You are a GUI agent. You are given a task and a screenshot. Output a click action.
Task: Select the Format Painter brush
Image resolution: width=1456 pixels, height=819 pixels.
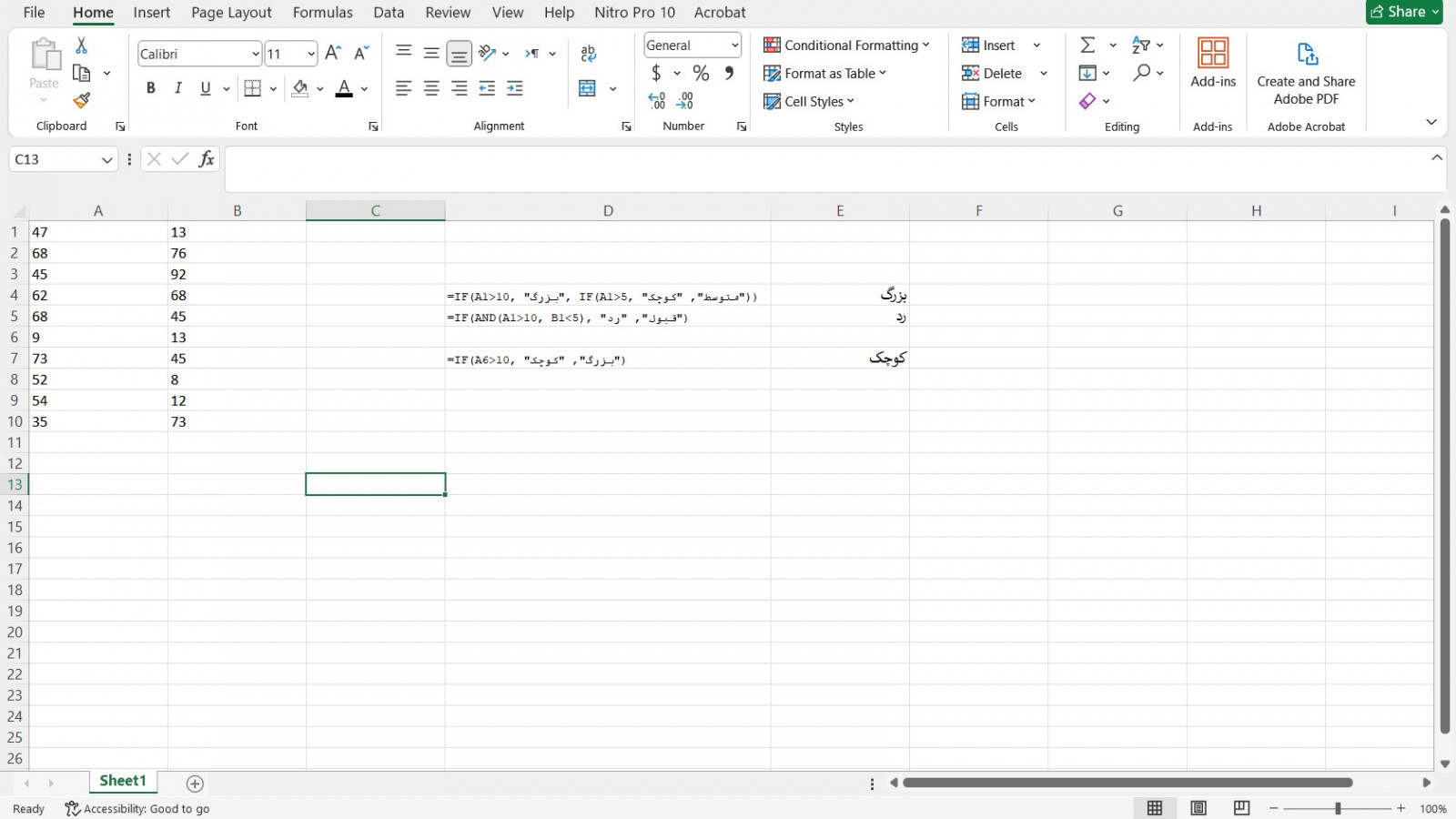(x=81, y=100)
